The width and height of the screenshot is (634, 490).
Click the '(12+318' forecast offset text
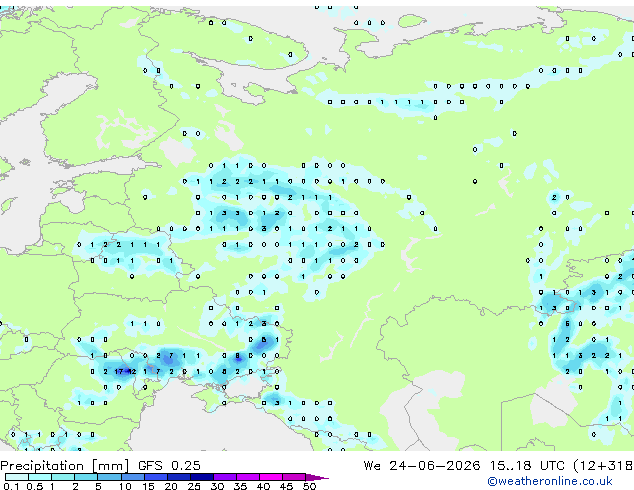tap(603, 466)
